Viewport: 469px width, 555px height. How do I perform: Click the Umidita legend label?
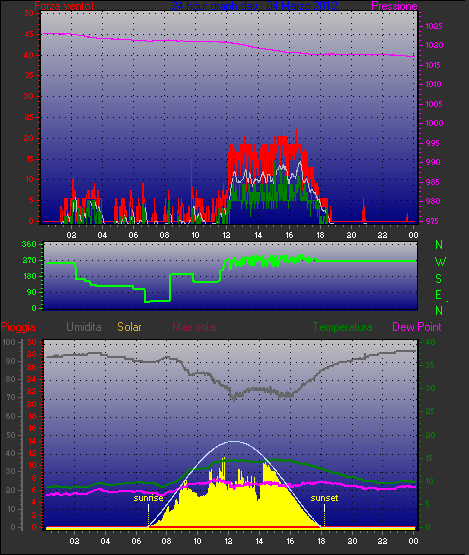pyautogui.click(x=84, y=327)
